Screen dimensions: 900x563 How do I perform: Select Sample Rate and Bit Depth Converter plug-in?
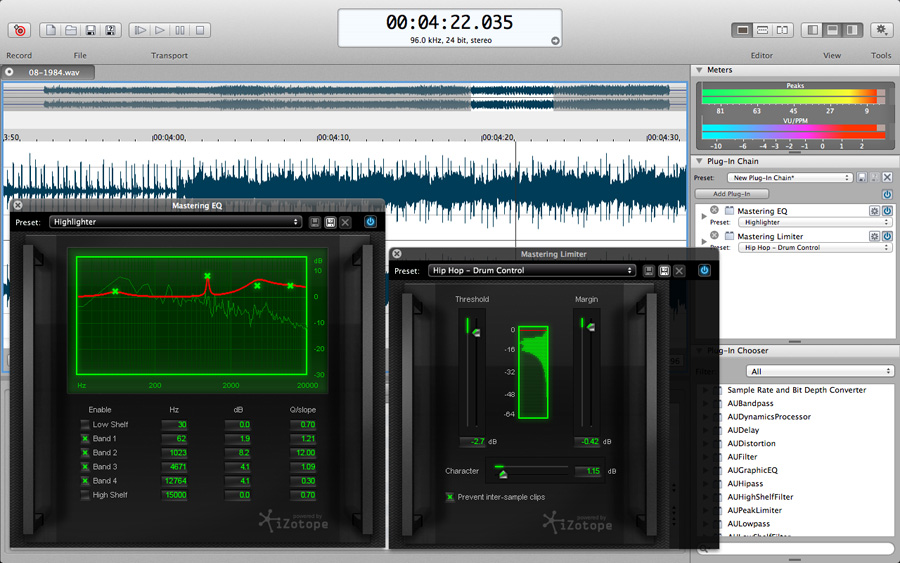point(796,390)
